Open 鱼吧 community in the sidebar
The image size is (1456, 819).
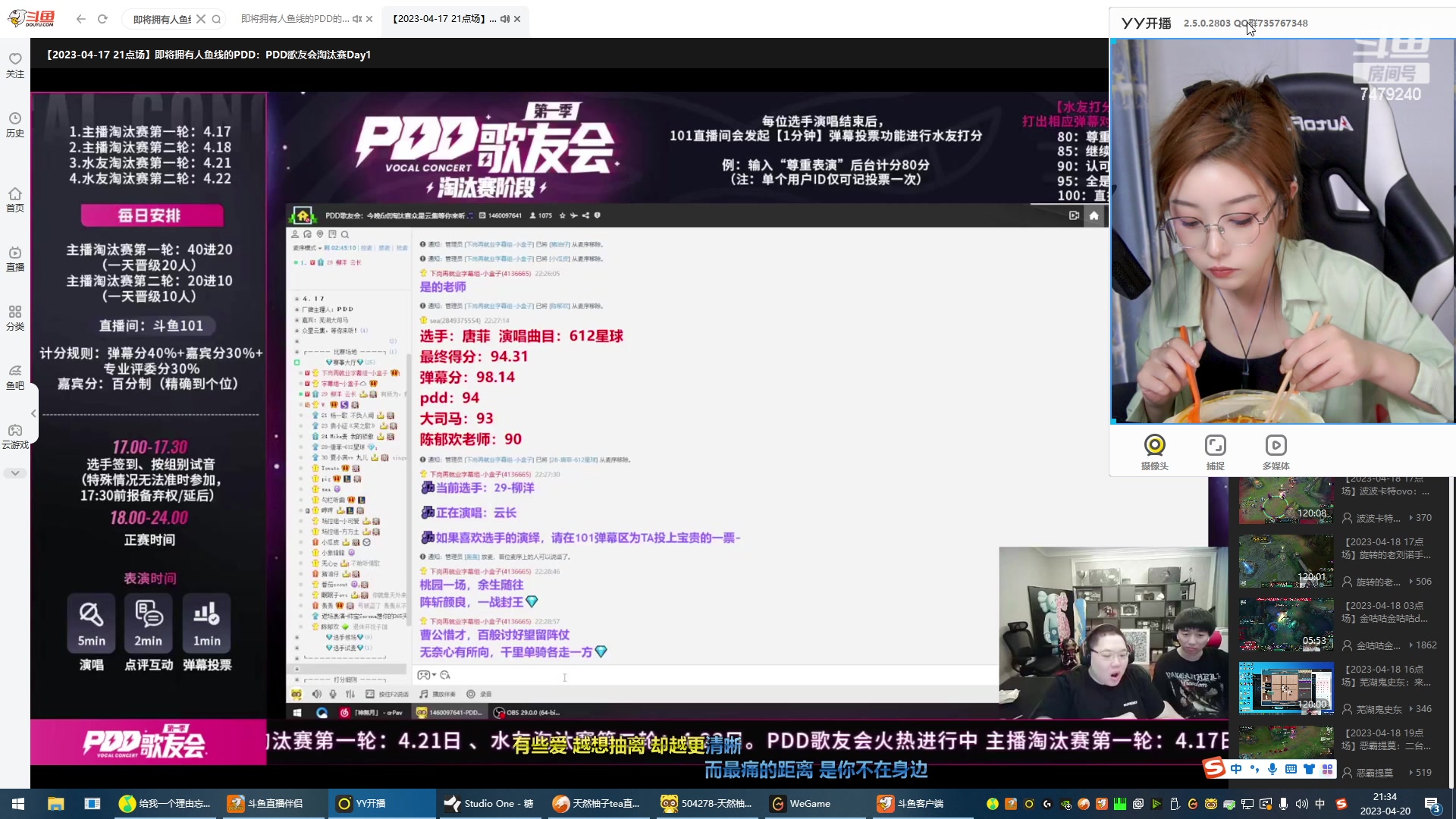click(x=15, y=377)
